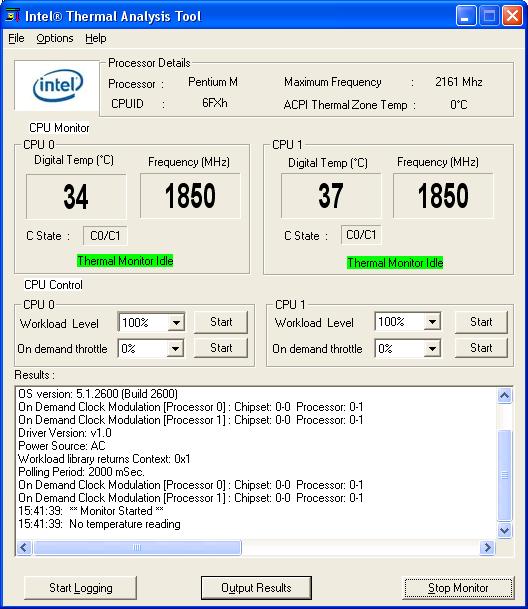The image size is (528, 609).
Task: Click results scroll down arrow
Action: [504, 530]
